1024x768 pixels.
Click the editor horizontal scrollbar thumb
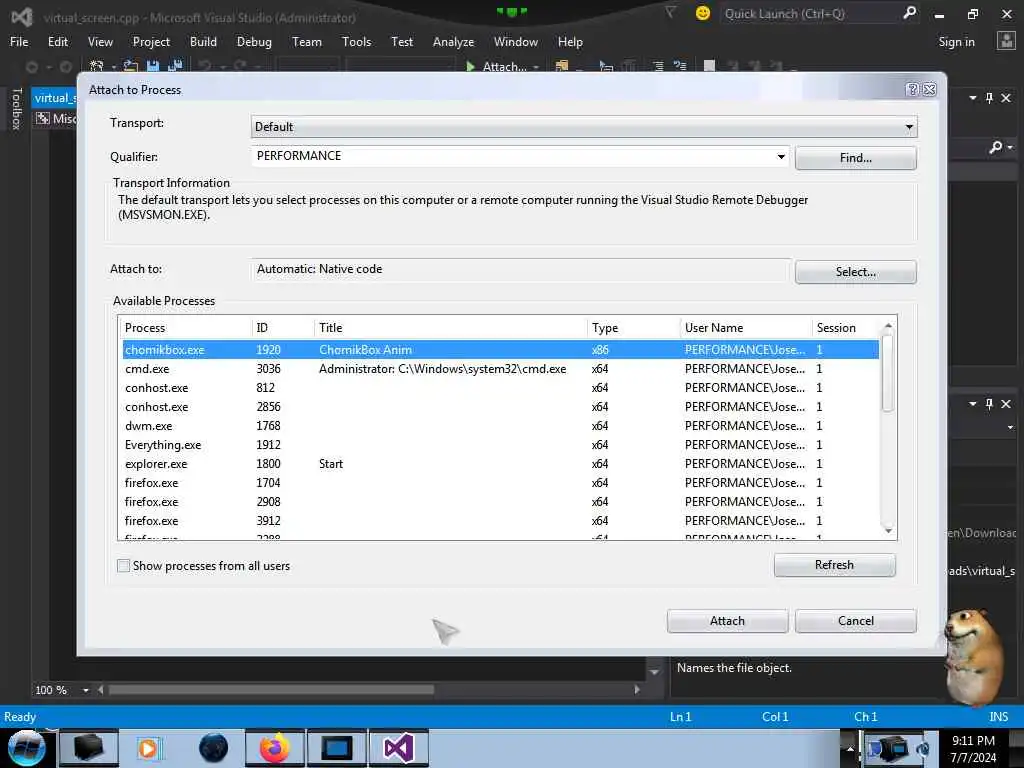(x=271, y=690)
